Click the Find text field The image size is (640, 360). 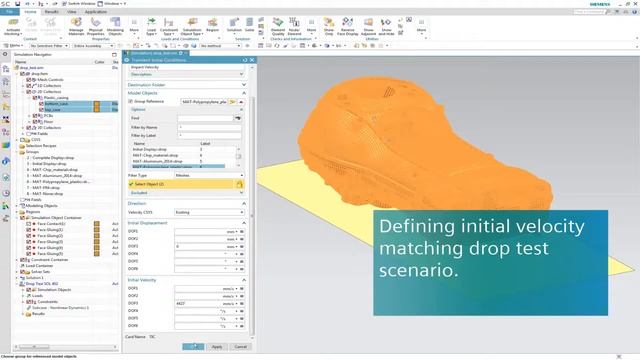[205, 118]
